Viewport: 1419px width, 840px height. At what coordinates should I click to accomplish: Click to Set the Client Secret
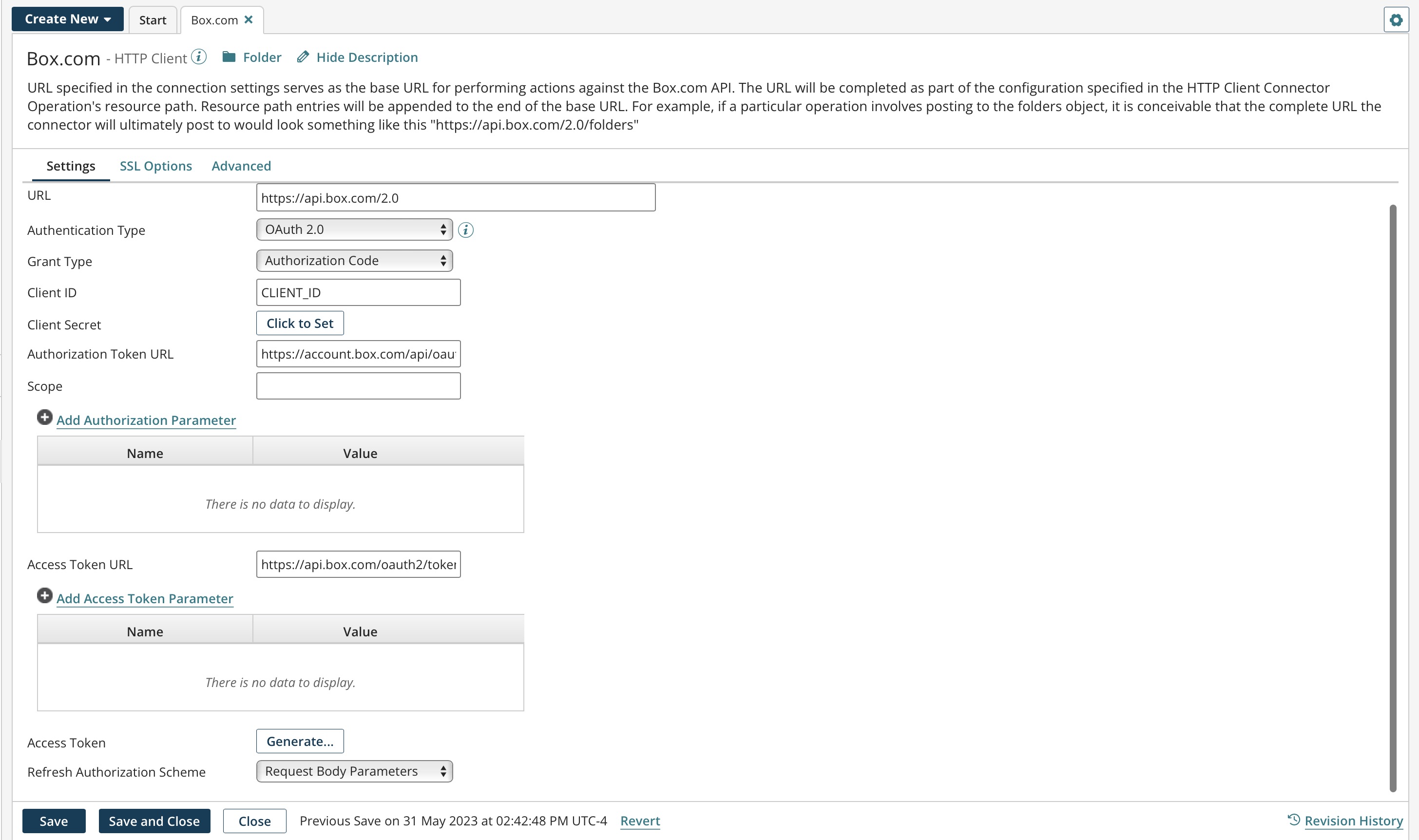point(299,323)
